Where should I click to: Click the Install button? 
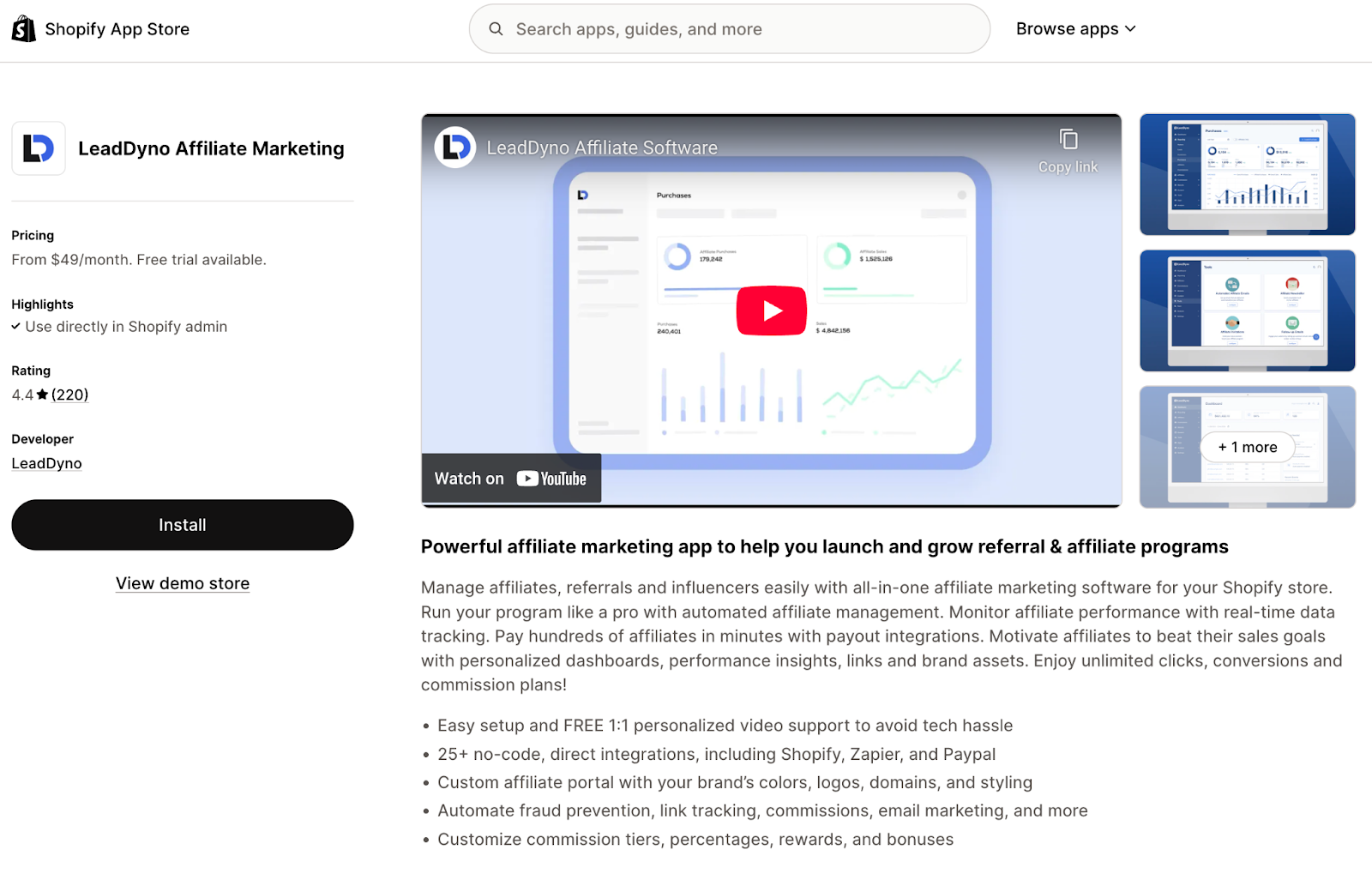[182, 524]
